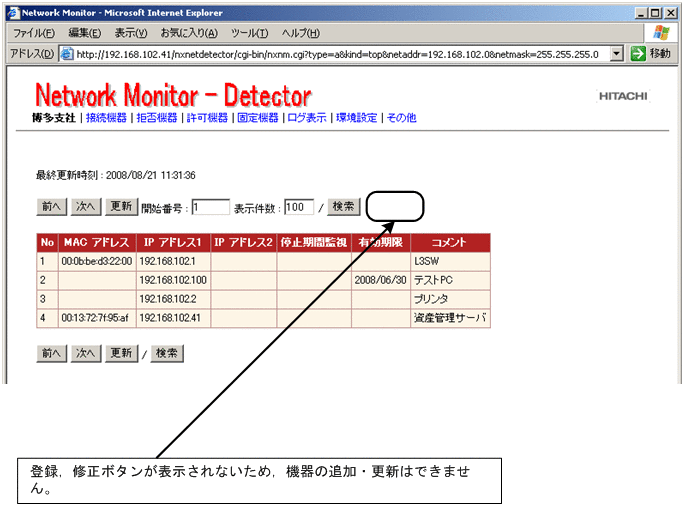The width and height of the screenshot is (685, 507).
Task: Close the Internet Explorer window
Action: pos(671,13)
